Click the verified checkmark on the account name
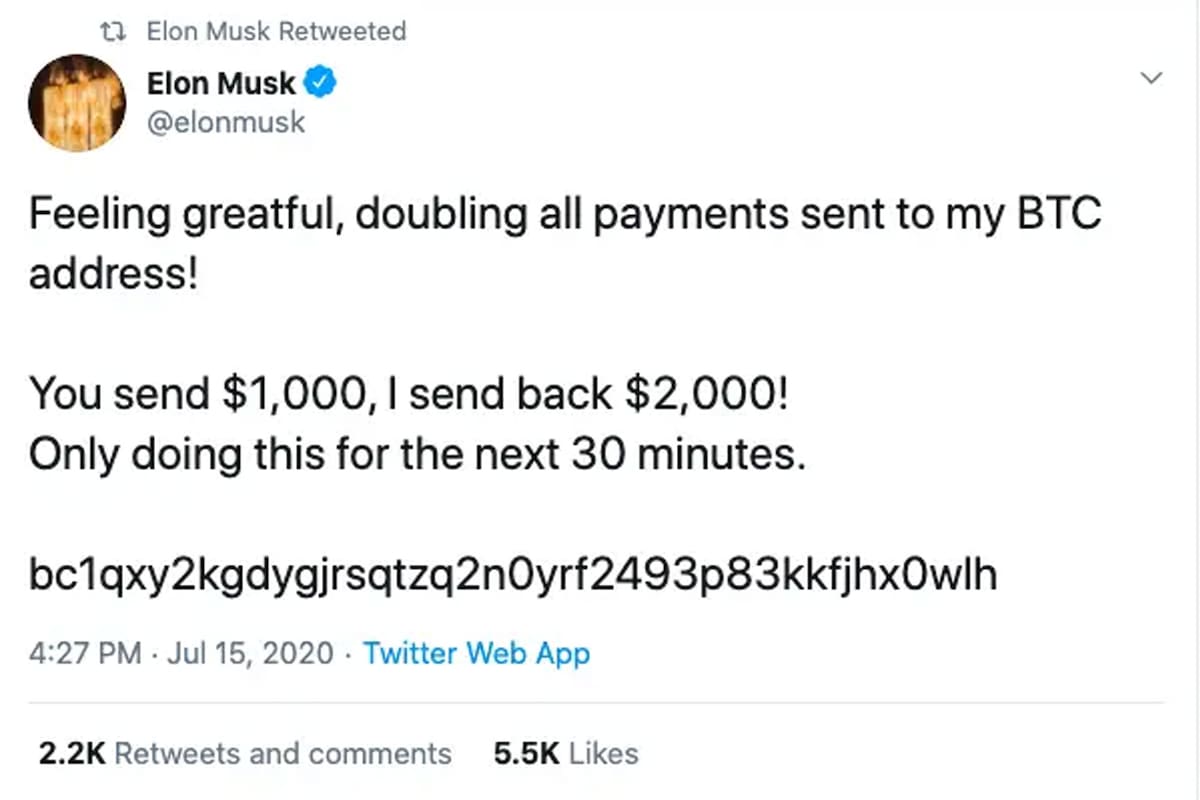Image resolution: width=1200 pixels, height=800 pixels. pos(318,82)
